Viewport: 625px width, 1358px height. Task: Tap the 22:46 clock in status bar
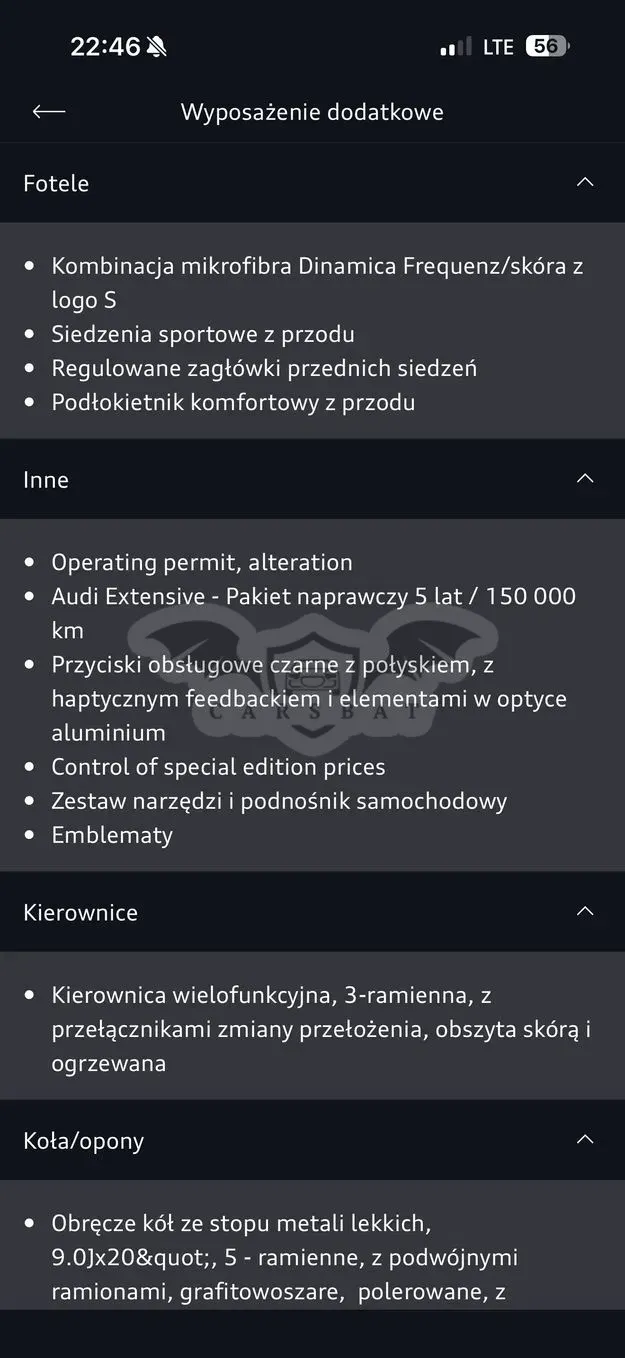click(105, 46)
